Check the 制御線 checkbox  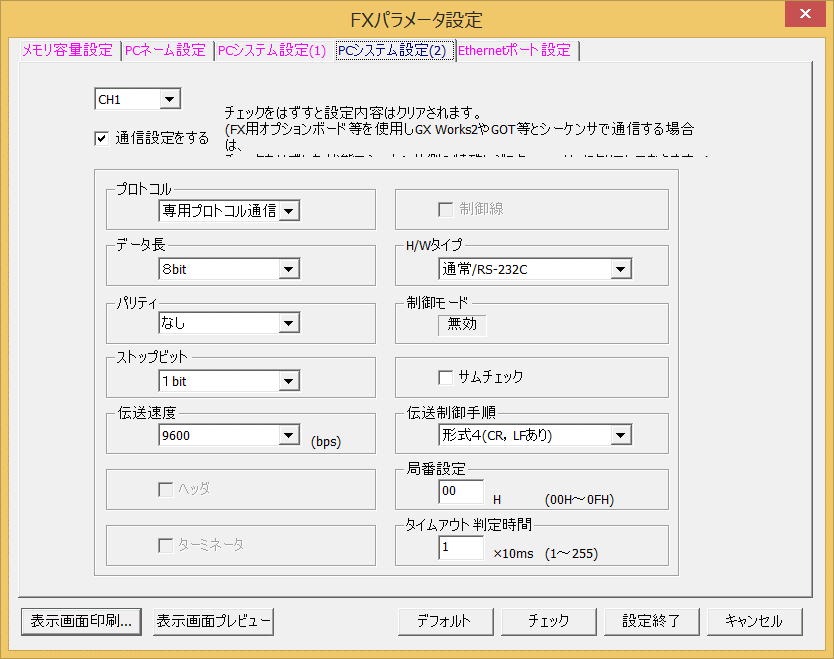(446, 209)
